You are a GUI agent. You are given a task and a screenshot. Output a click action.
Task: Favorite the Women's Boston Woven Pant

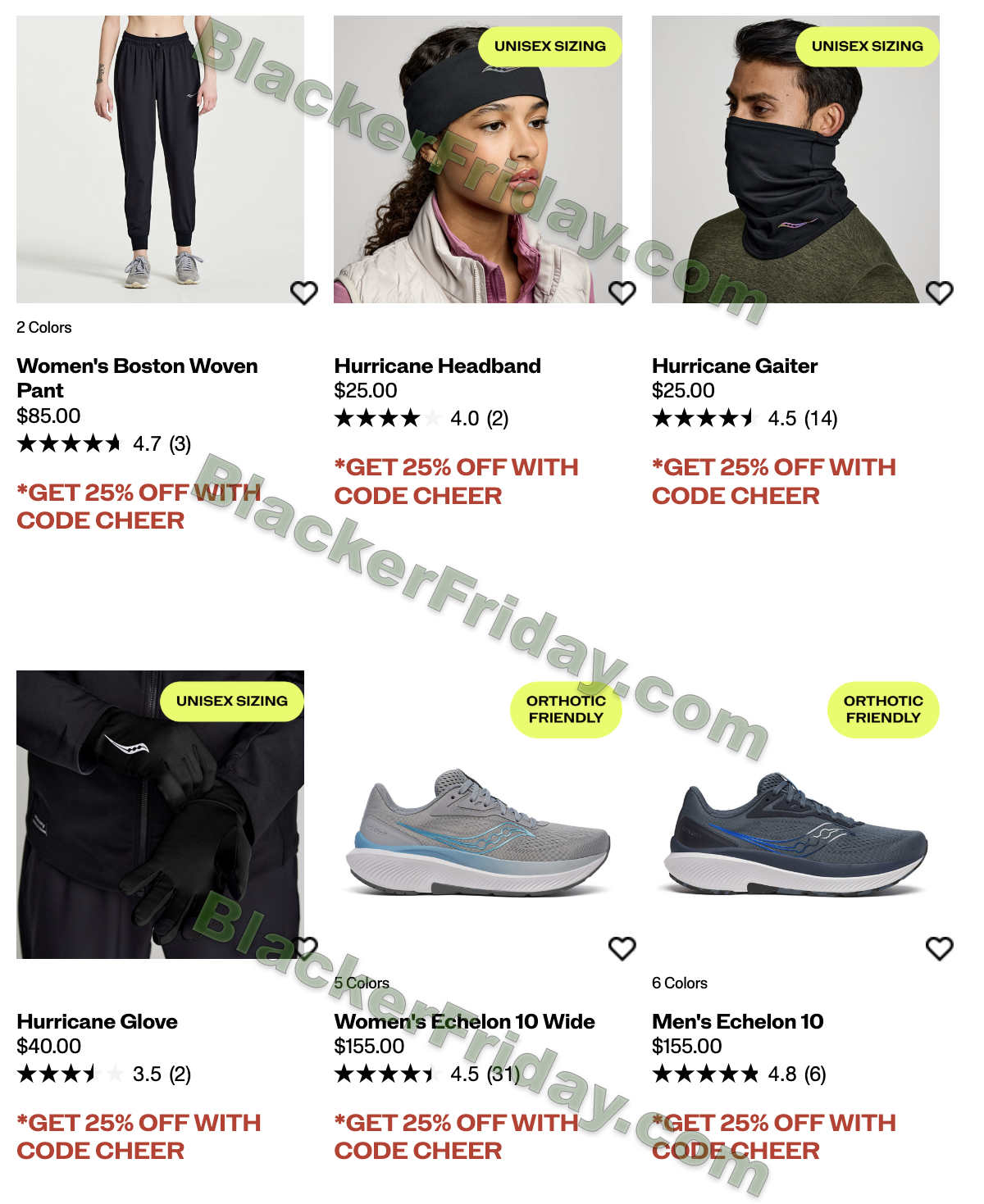tap(304, 293)
